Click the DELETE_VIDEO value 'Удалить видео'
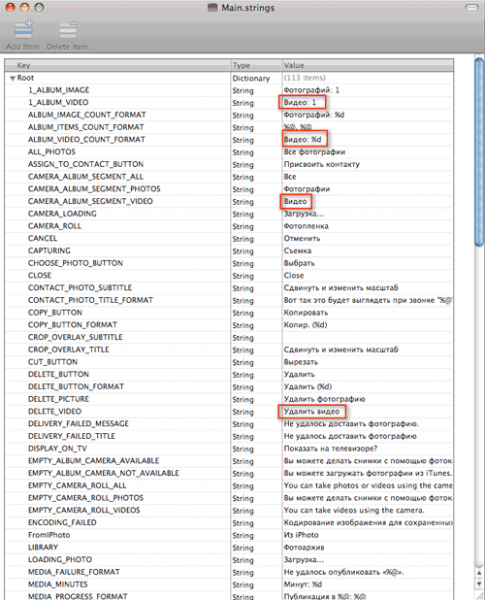The height and width of the screenshot is (600, 485). [312, 412]
